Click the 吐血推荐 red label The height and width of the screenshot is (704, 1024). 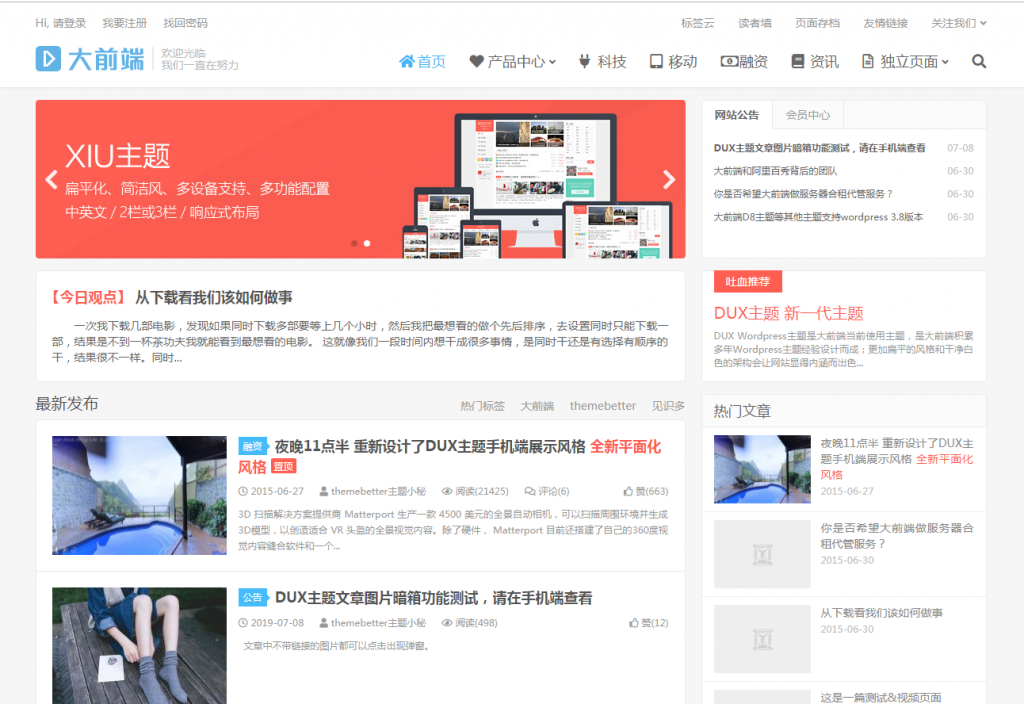click(748, 281)
